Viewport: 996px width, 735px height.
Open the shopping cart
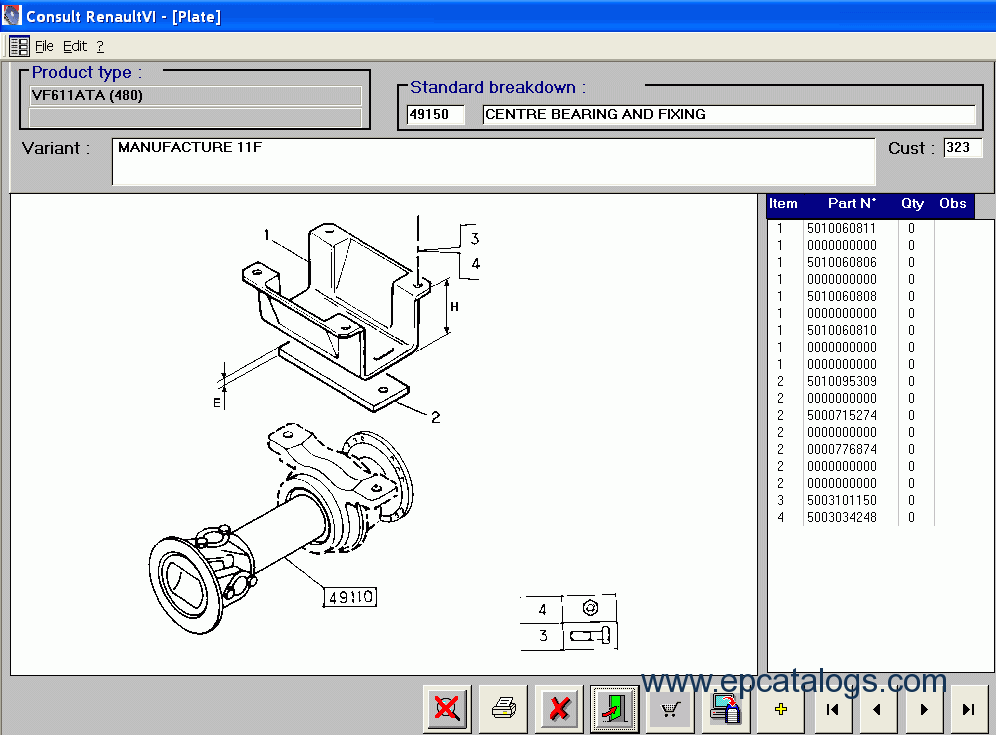click(670, 709)
